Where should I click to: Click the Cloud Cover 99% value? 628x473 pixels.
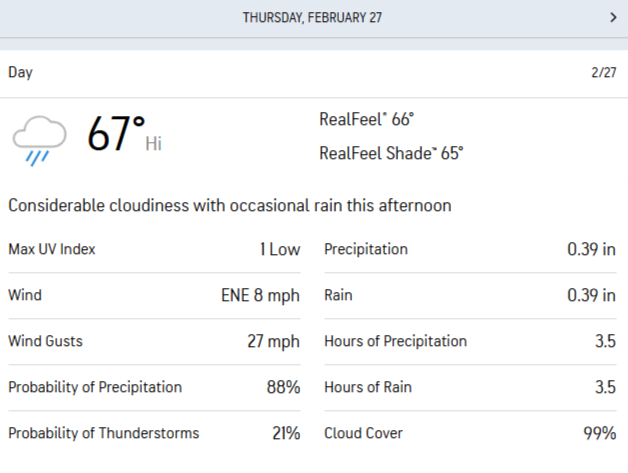coord(599,433)
